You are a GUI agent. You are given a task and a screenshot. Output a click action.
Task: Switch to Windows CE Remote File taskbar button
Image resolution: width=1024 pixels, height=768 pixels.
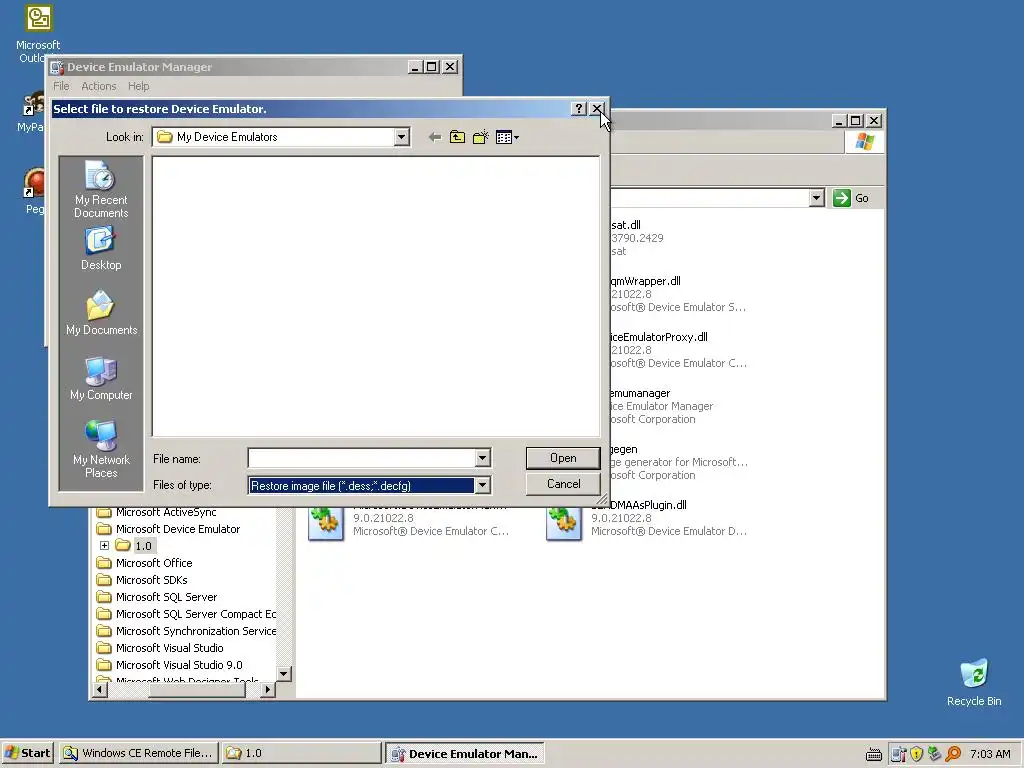(x=138, y=753)
